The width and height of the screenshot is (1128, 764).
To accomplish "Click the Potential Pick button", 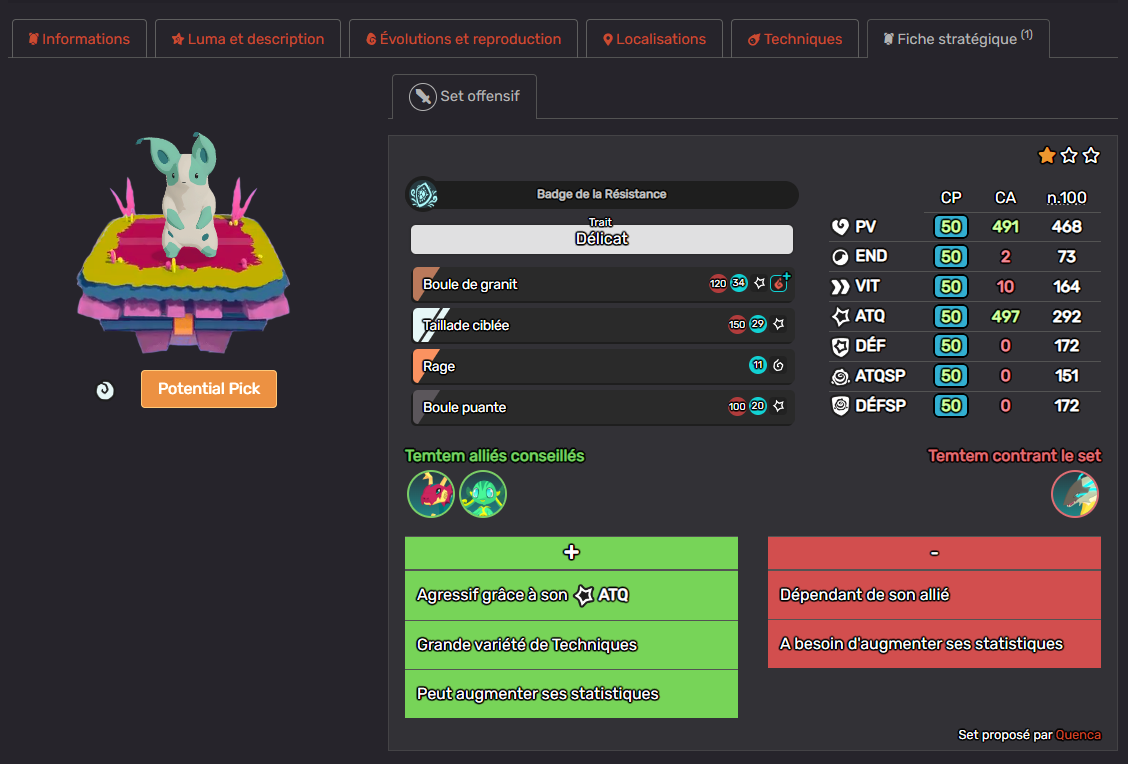I will pos(209,388).
